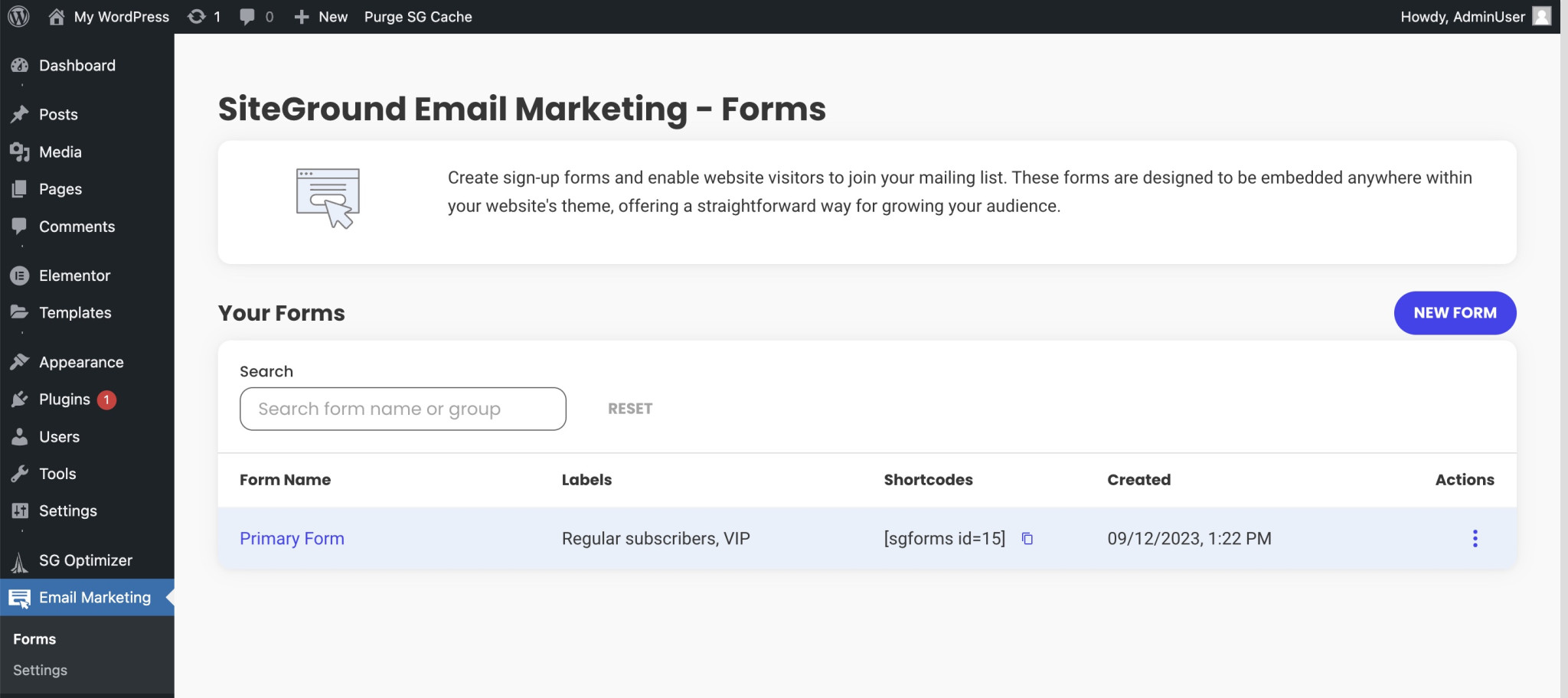Click the Regular subscribers, VIP labels cell
The width and height of the screenshot is (1568, 698).
pos(655,539)
